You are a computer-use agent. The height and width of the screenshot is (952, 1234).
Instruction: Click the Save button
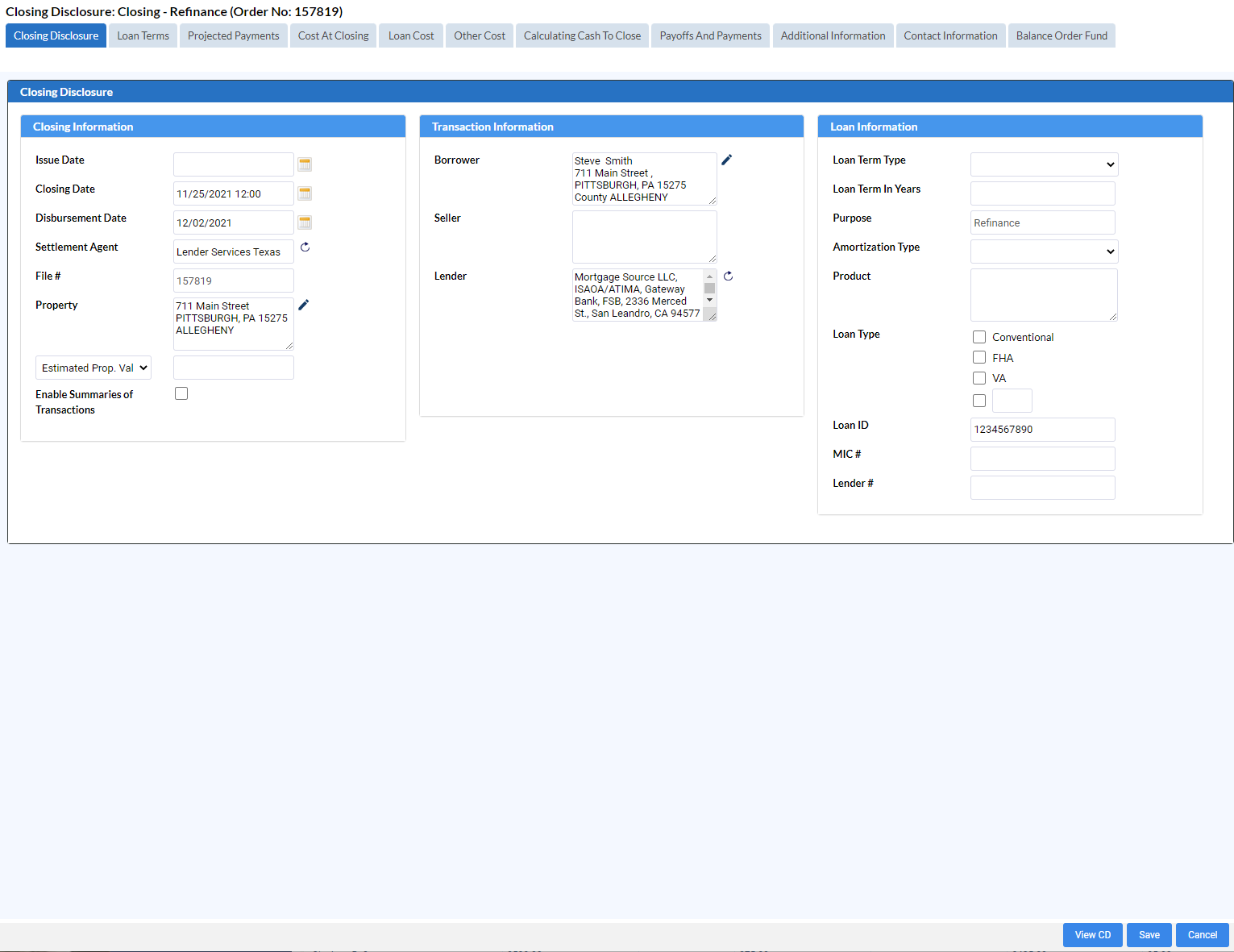pos(1149,935)
